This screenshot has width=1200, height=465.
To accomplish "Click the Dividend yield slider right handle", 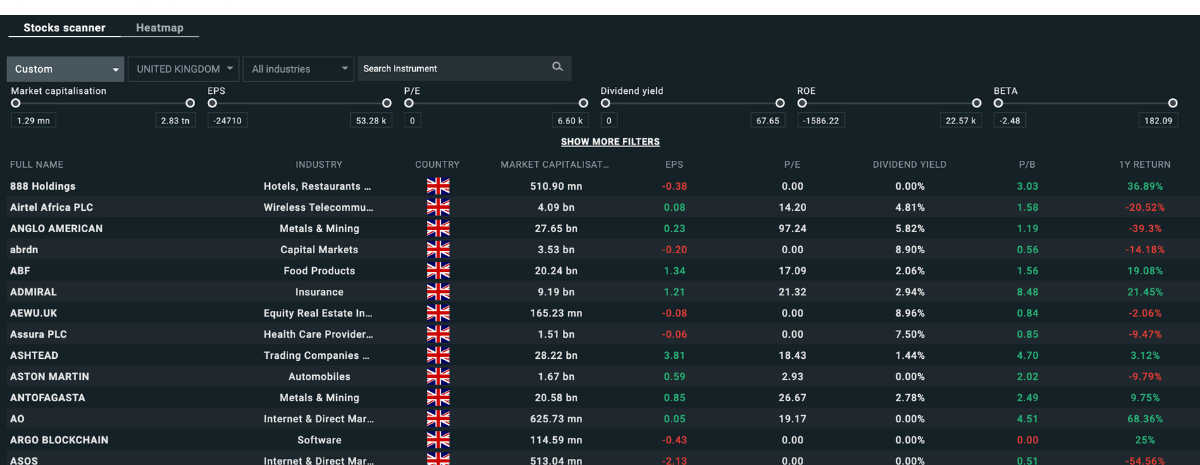I will [x=780, y=103].
